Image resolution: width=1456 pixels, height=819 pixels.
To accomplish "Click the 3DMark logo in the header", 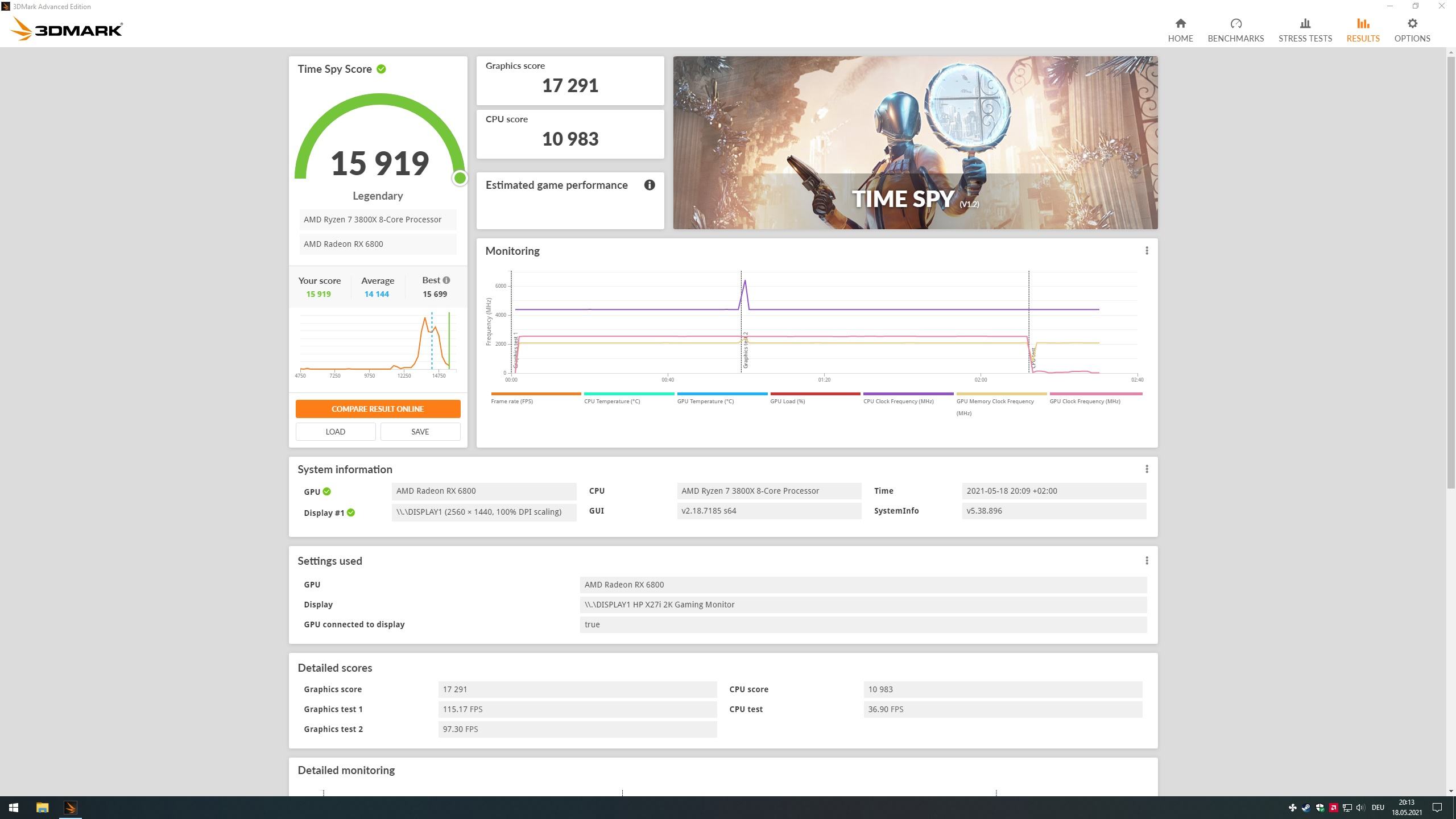I will click(x=67, y=28).
